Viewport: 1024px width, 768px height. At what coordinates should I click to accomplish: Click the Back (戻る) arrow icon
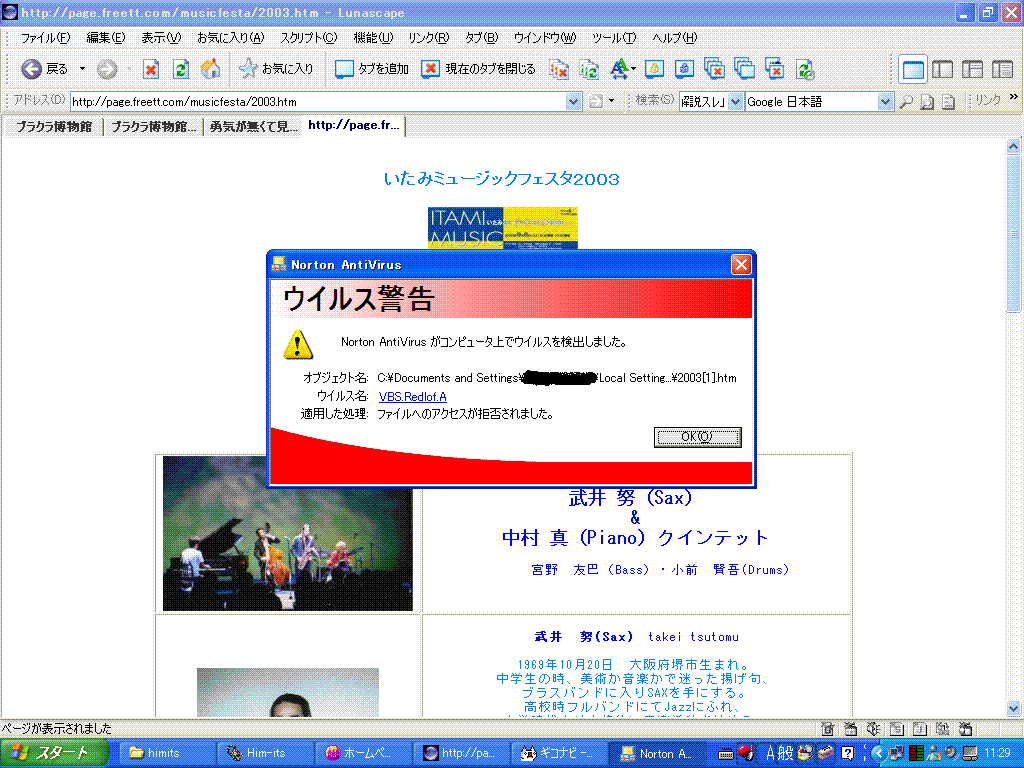point(31,69)
